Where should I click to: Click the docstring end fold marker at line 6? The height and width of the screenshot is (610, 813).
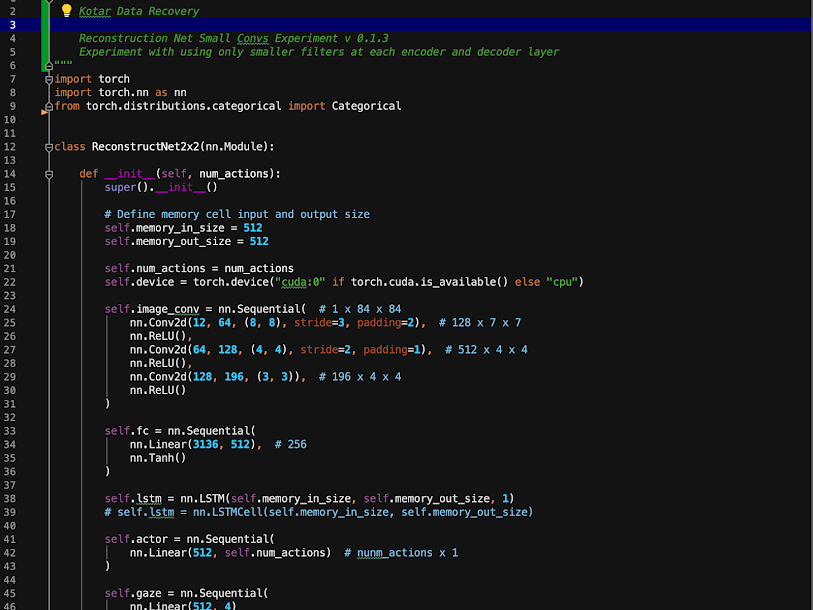(x=49, y=66)
